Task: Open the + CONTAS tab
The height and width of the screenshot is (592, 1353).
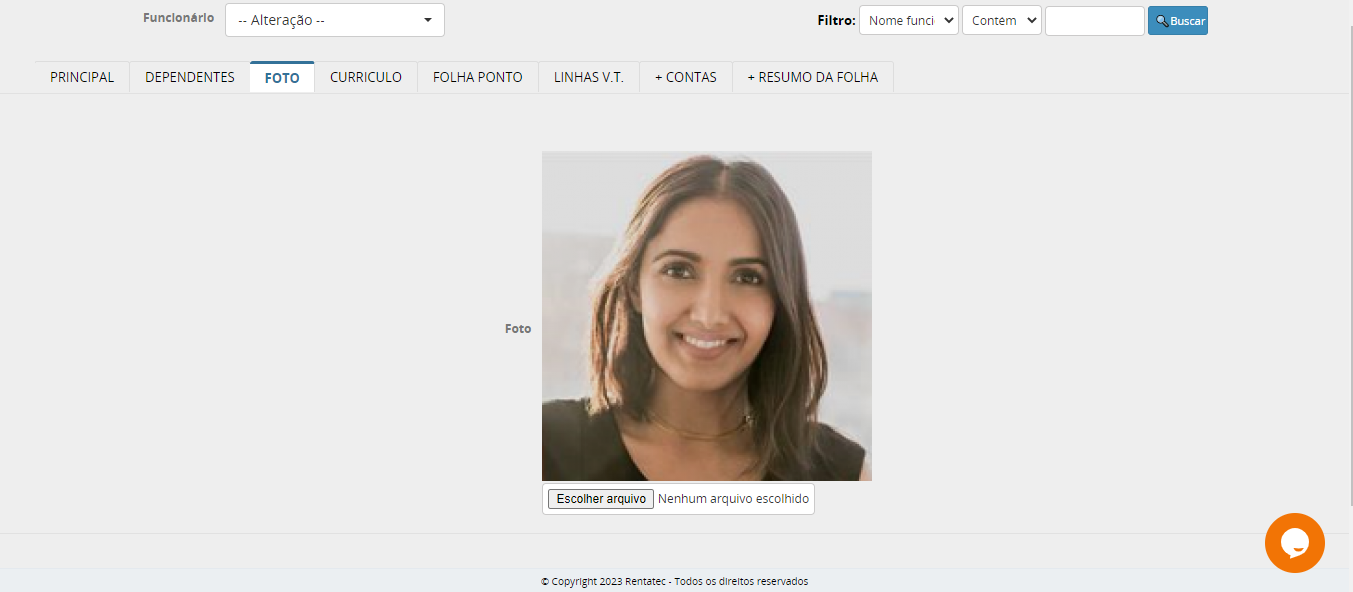Action: (685, 77)
